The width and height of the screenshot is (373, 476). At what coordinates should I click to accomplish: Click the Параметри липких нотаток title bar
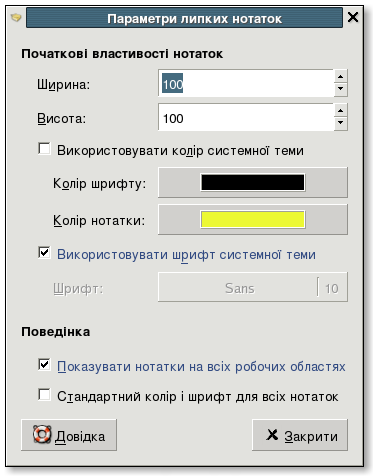184,18
